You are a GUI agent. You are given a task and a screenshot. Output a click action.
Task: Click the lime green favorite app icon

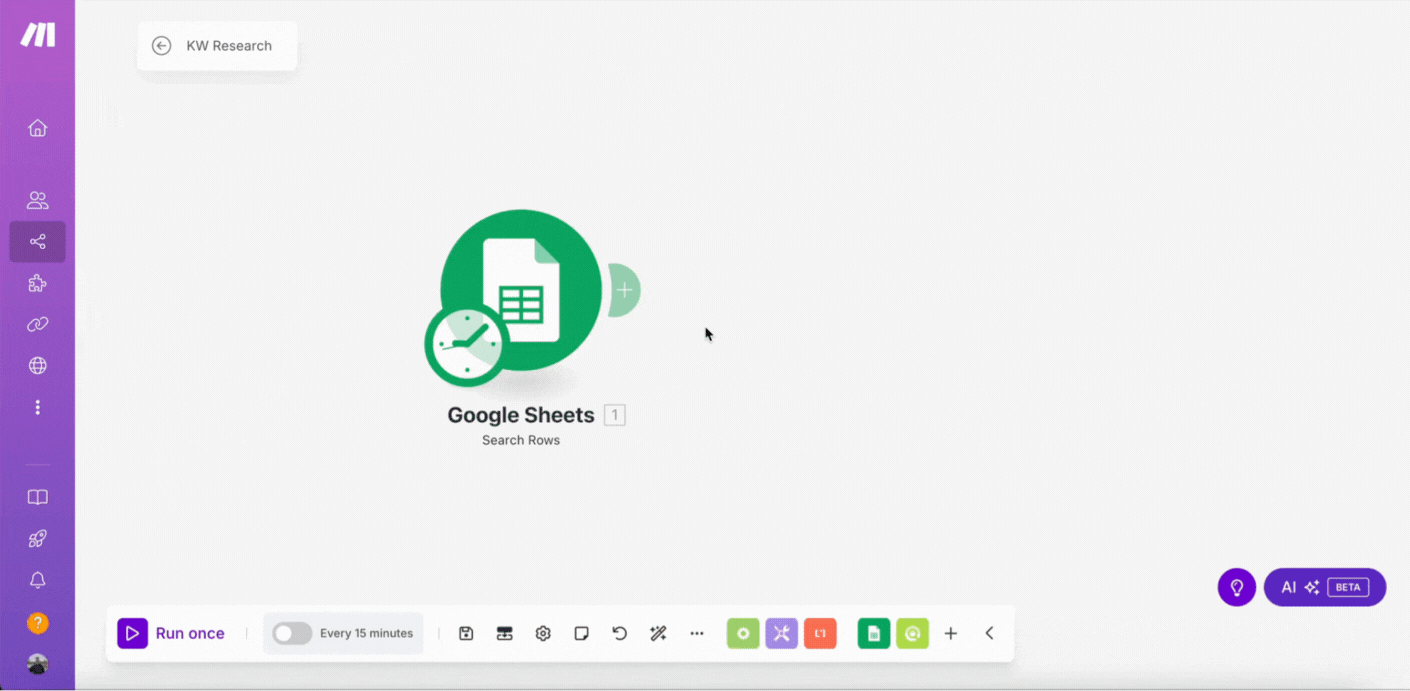pos(912,633)
